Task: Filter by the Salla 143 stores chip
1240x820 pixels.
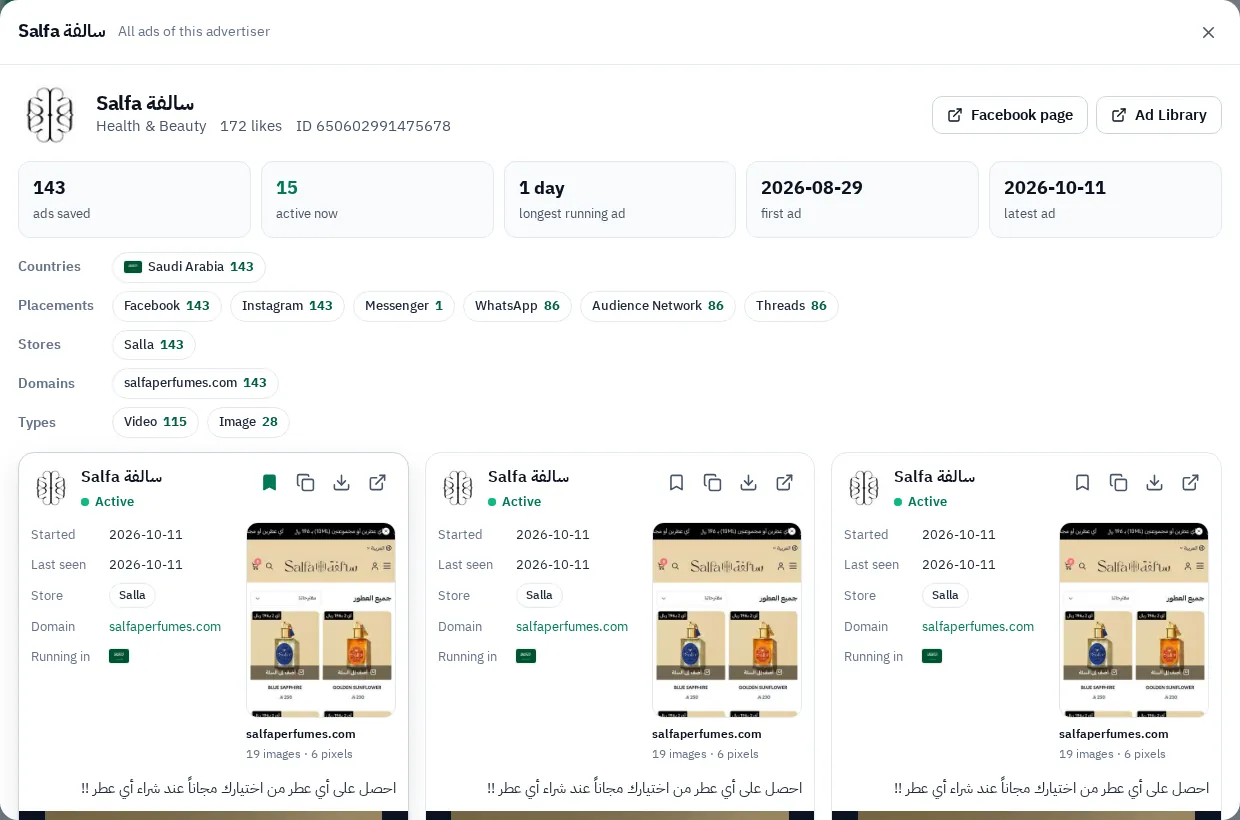Action: [x=154, y=345]
